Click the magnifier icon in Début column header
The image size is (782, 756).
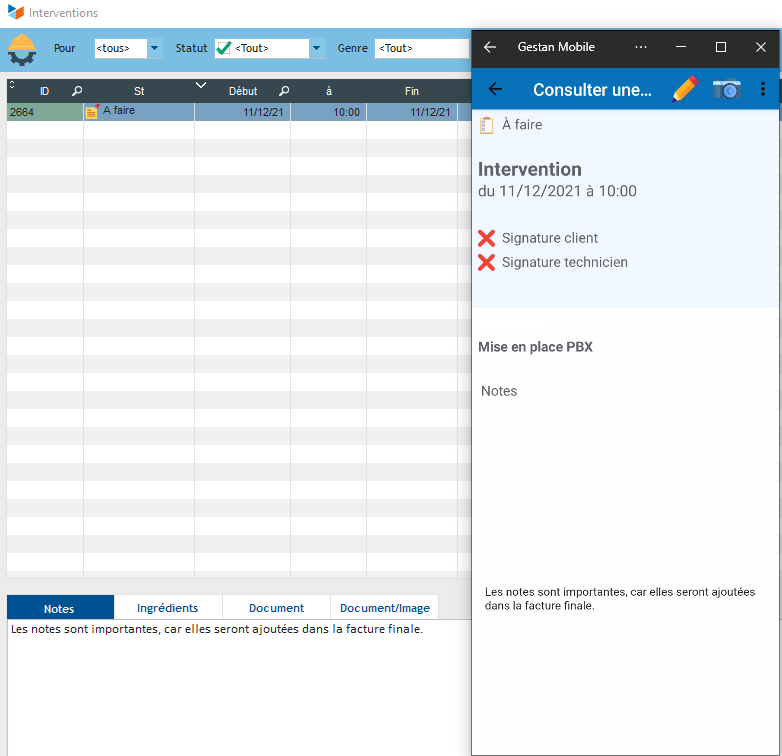click(283, 91)
